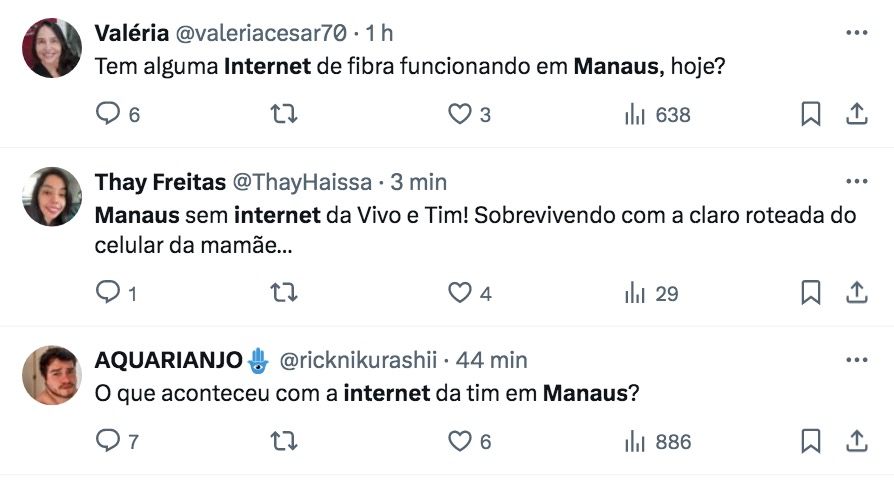Image resolution: width=894 pixels, height=480 pixels.
Task: Open the 44 min timestamp link
Action: [493, 359]
